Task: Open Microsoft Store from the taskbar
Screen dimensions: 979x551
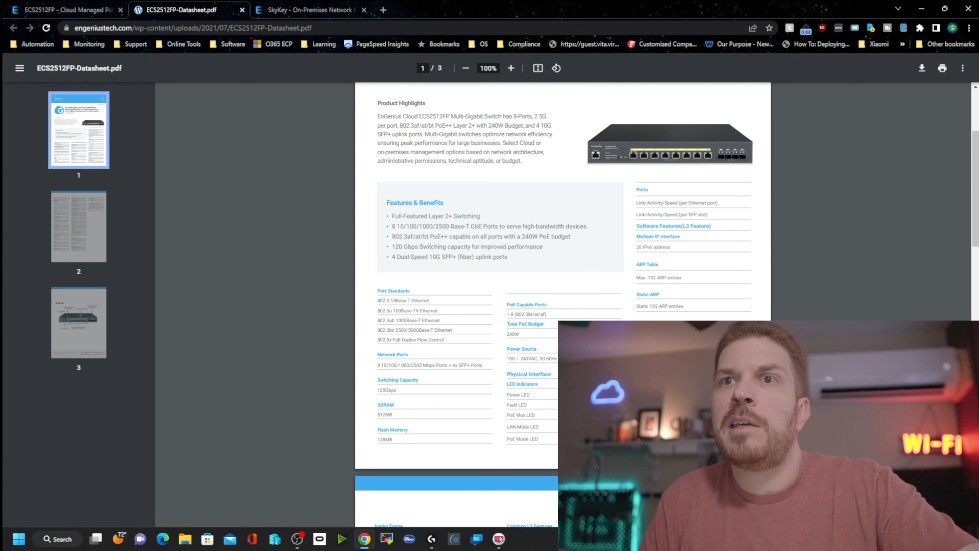Action: 207,539
